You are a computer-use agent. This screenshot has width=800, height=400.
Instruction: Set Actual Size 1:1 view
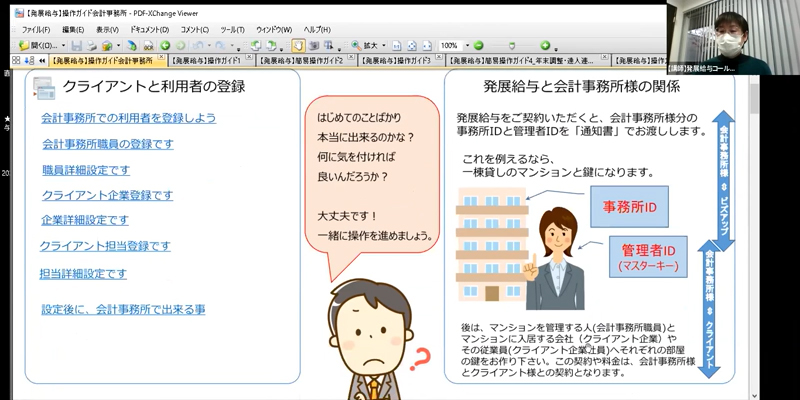(x=396, y=46)
